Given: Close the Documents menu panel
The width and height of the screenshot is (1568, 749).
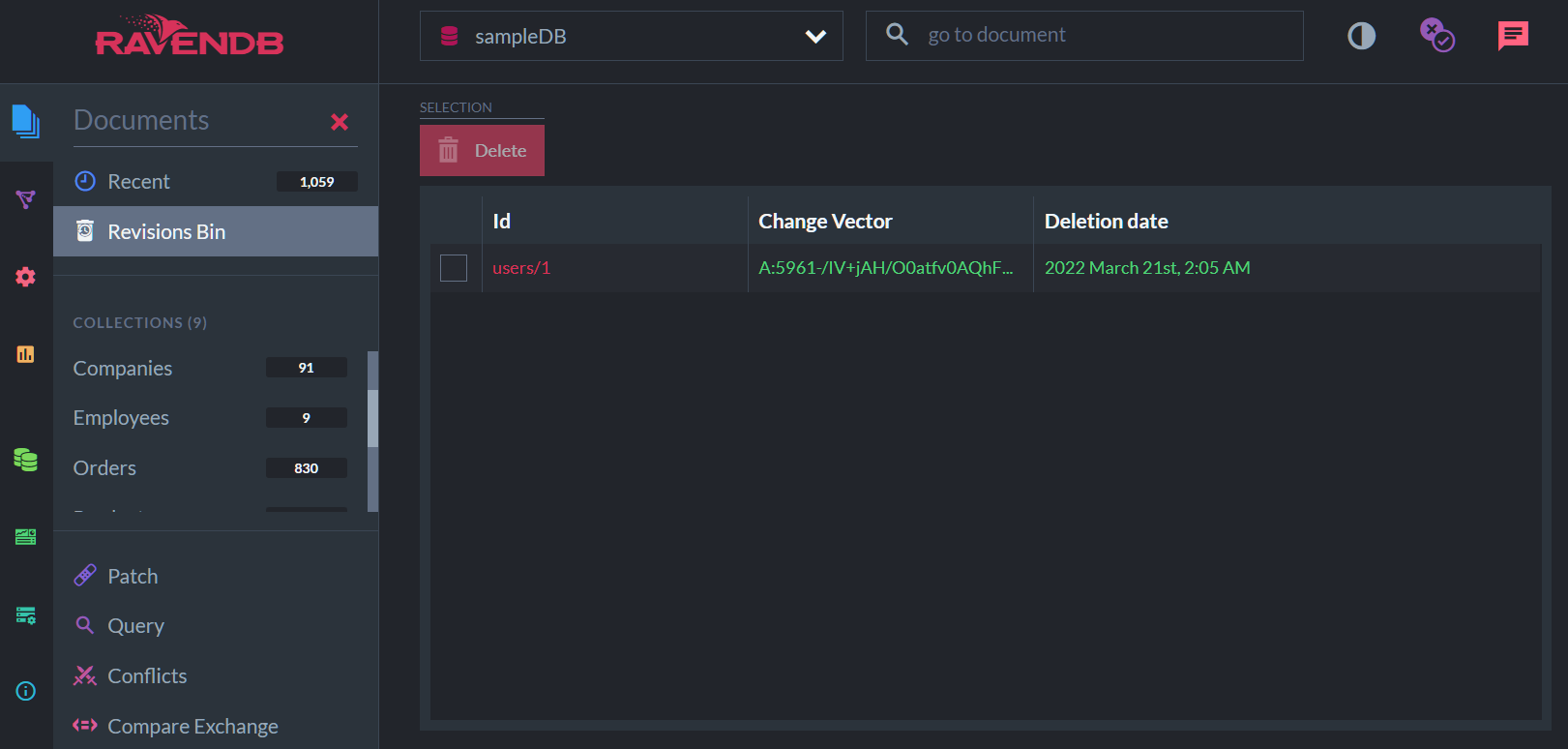Looking at the screenshot, I should tap(340, 122).
